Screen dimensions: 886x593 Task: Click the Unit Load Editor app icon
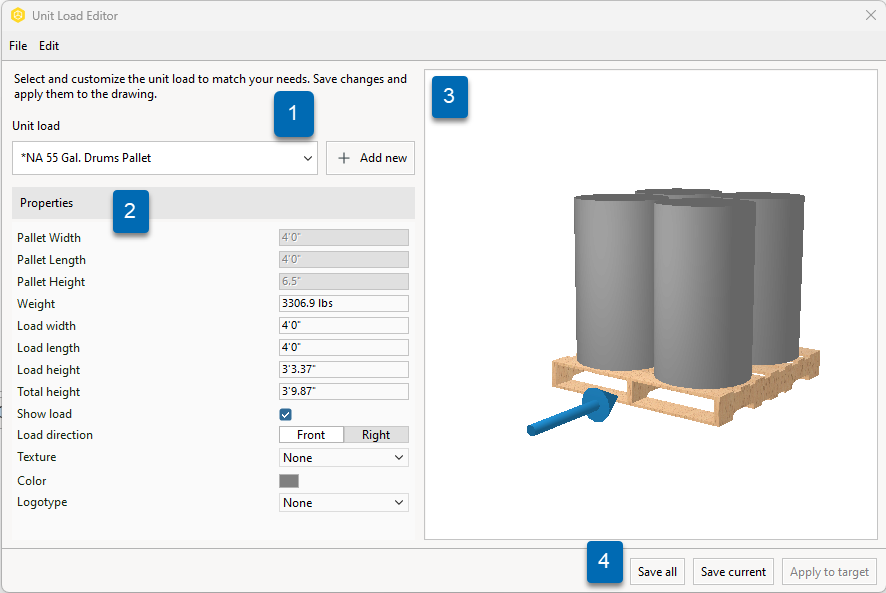click(18, 15)
